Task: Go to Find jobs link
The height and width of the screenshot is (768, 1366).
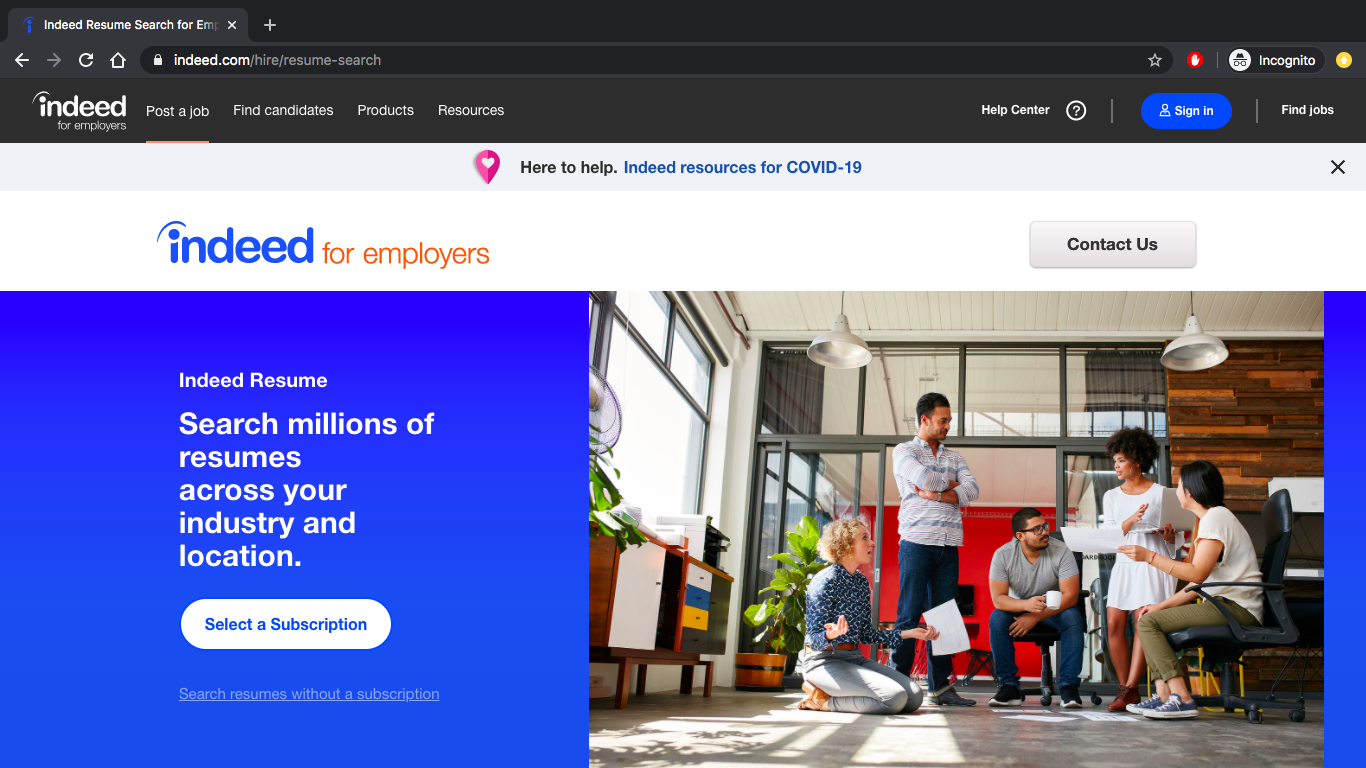Action: point(1307,110)
